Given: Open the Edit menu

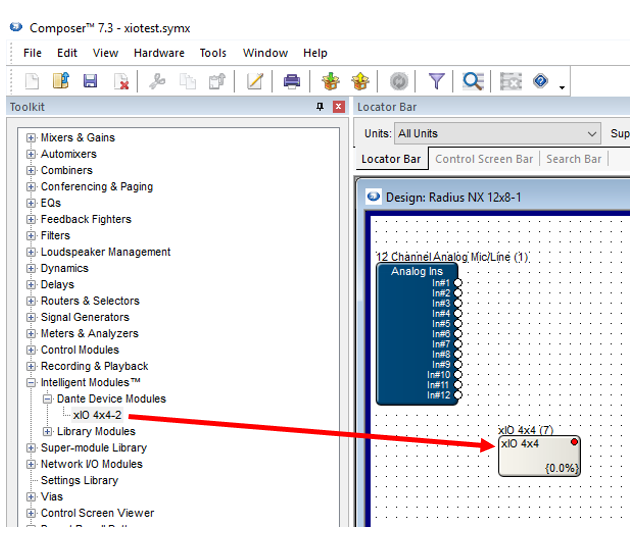Looking at the screenshot, I should [x=67, y=53].
